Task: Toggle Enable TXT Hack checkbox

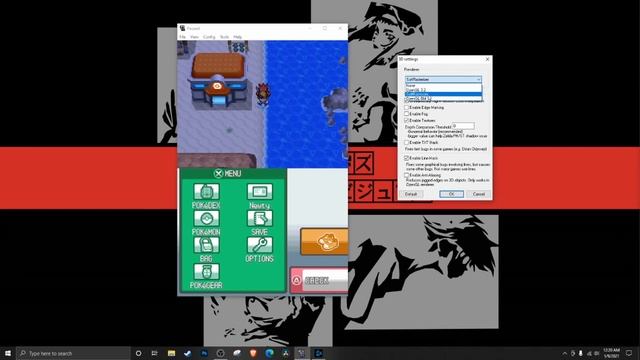Action: [x=407, y=142]
